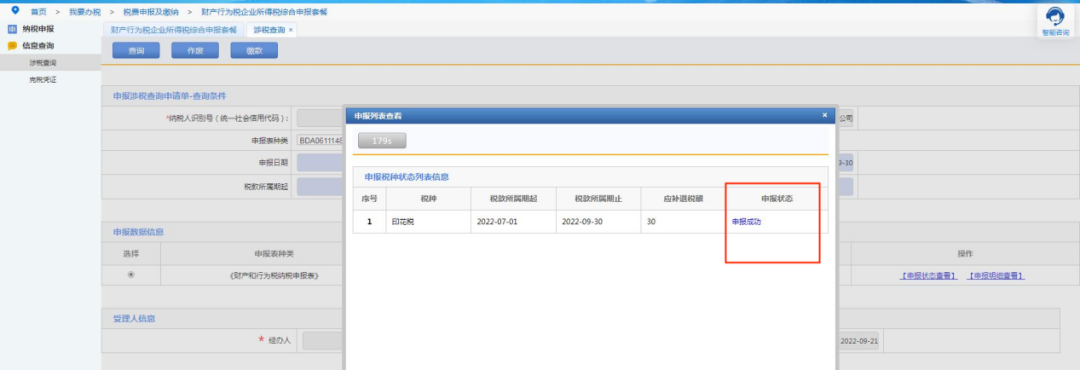Select the radio button for 财产和行为税纳税申报表
Viewport: 1080px width, 370px height.
pos(131,275)
